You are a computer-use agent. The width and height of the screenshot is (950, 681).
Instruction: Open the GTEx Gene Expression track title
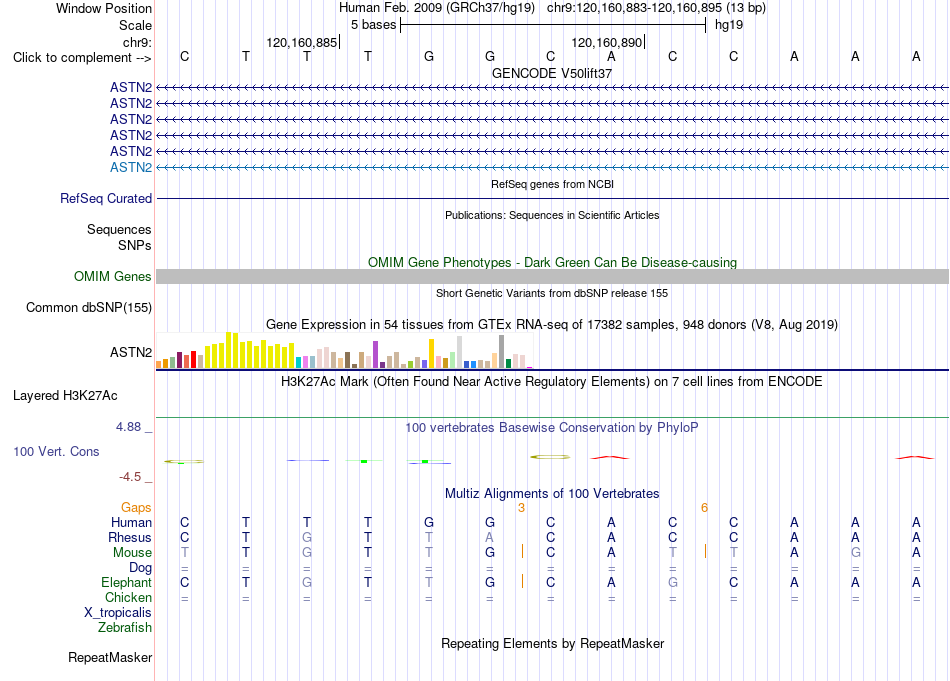(x=552, y=325)
